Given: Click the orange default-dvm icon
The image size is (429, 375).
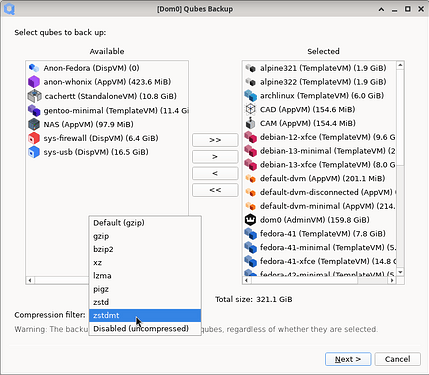Looking at the screenshot, I should point(250,178).
